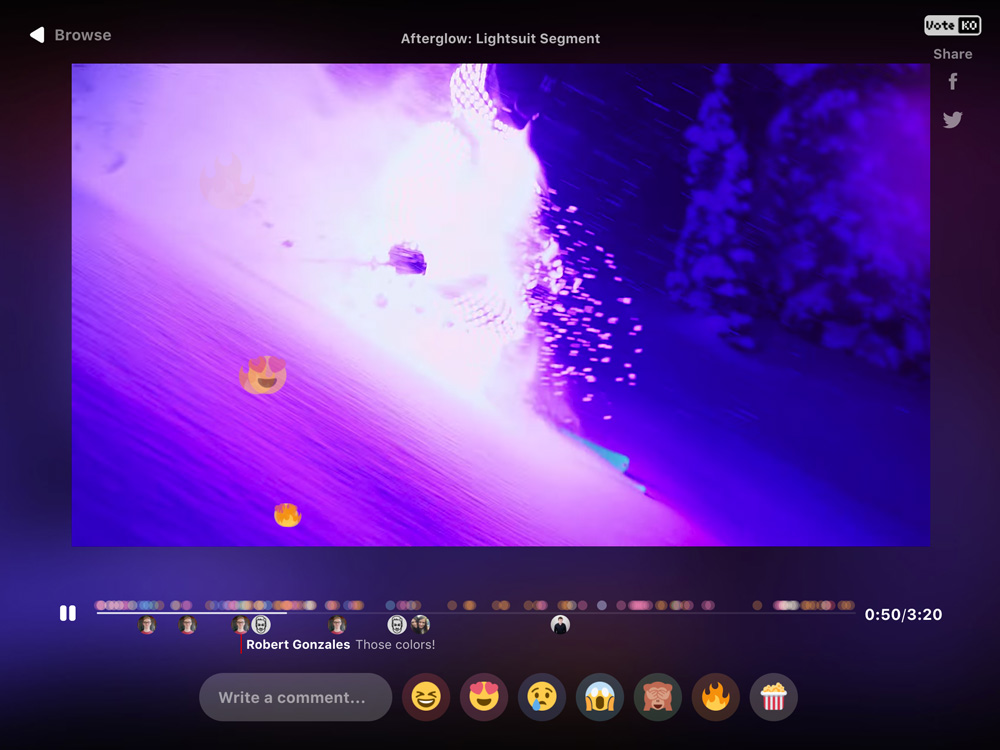Seek using the video progress bar
The height and width of the screenshot is (750, 1000).
point(475,613)
